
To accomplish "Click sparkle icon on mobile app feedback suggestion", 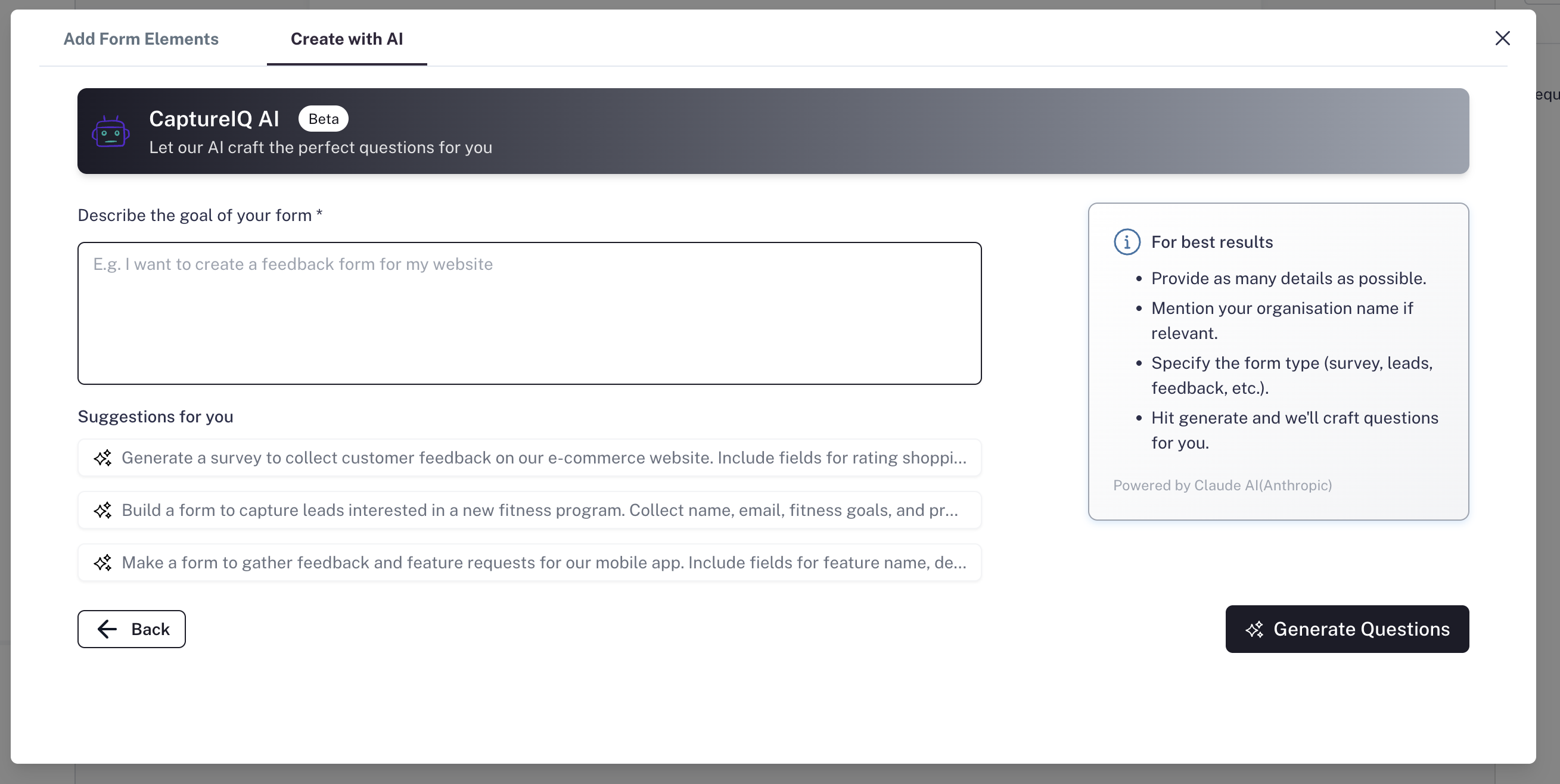I will pos(102,563).
